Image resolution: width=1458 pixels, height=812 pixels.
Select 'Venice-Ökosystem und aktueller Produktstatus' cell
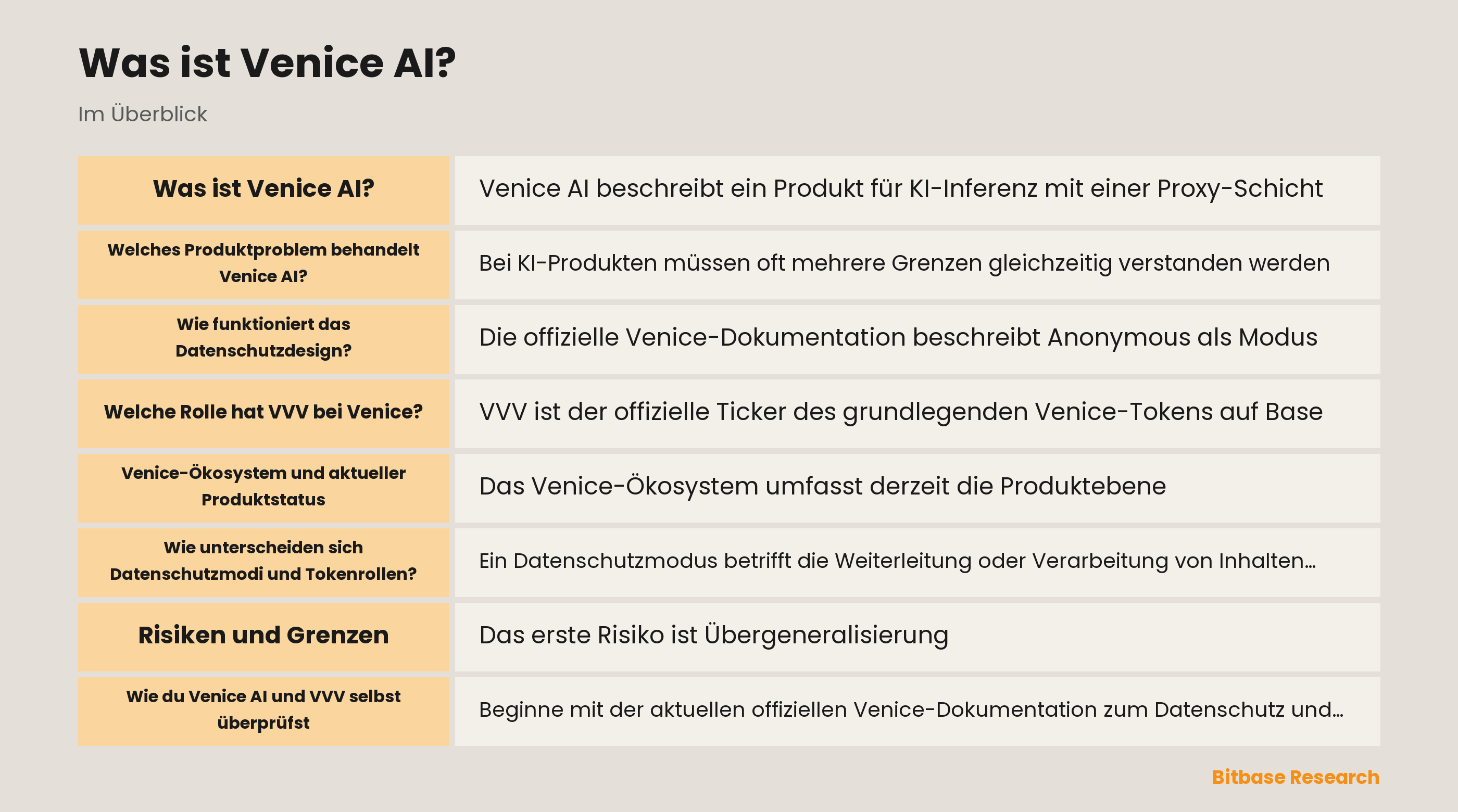(263, 488)
